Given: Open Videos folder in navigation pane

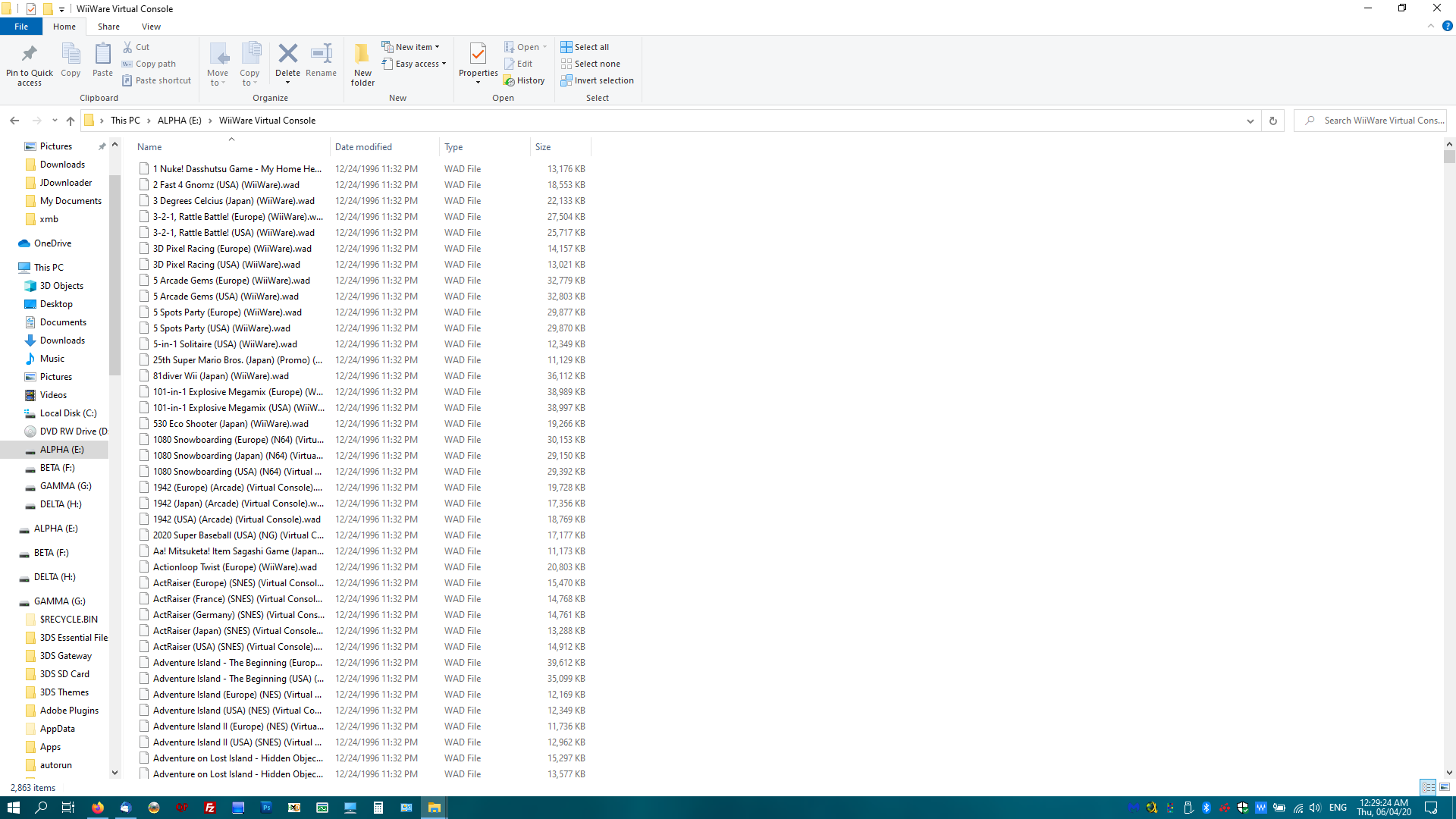Looking at the screenshot, I should click(x=53, y=395).
